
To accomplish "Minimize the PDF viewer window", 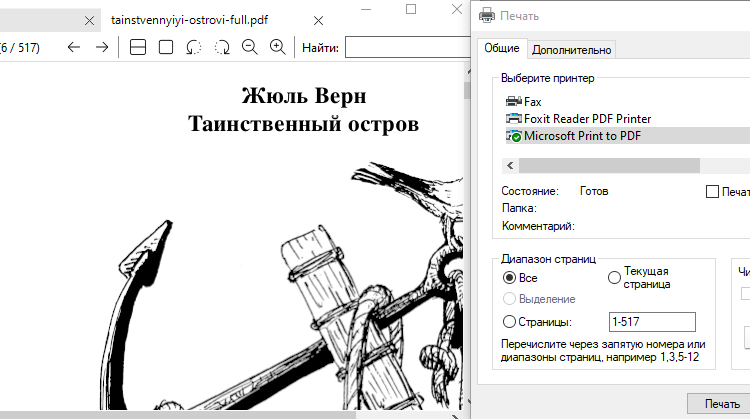I will pos(366,9).
